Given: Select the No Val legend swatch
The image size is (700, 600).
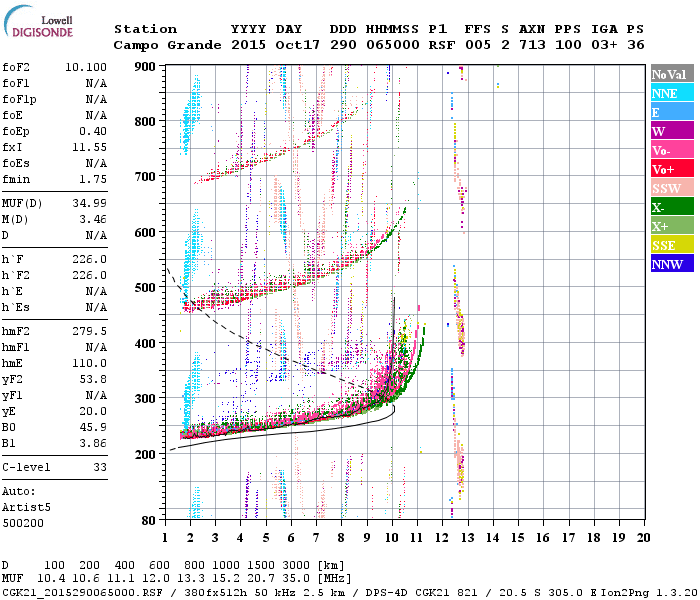Looking at the screenshot, I should (672, 74).
